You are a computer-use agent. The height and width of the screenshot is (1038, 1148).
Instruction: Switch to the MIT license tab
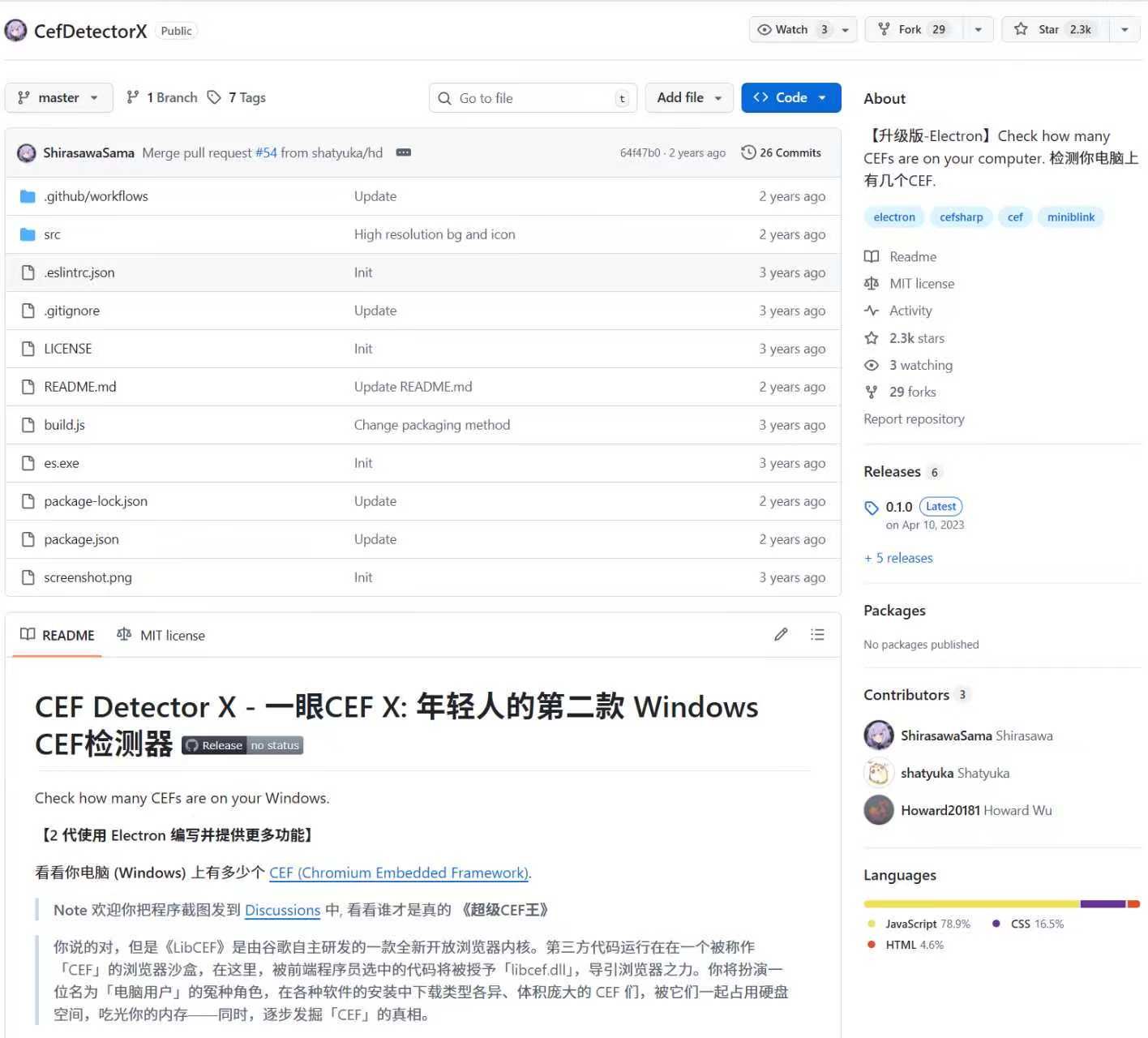click(161, 635)
